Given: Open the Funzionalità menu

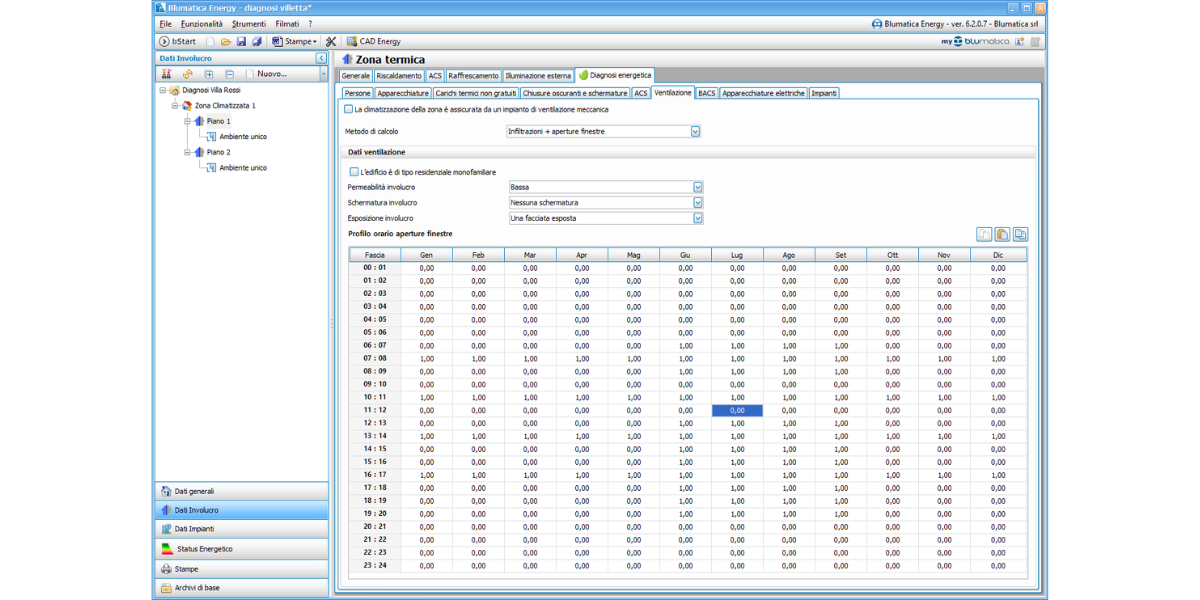Looking at the screenshot, I should [x=202, y=23].
